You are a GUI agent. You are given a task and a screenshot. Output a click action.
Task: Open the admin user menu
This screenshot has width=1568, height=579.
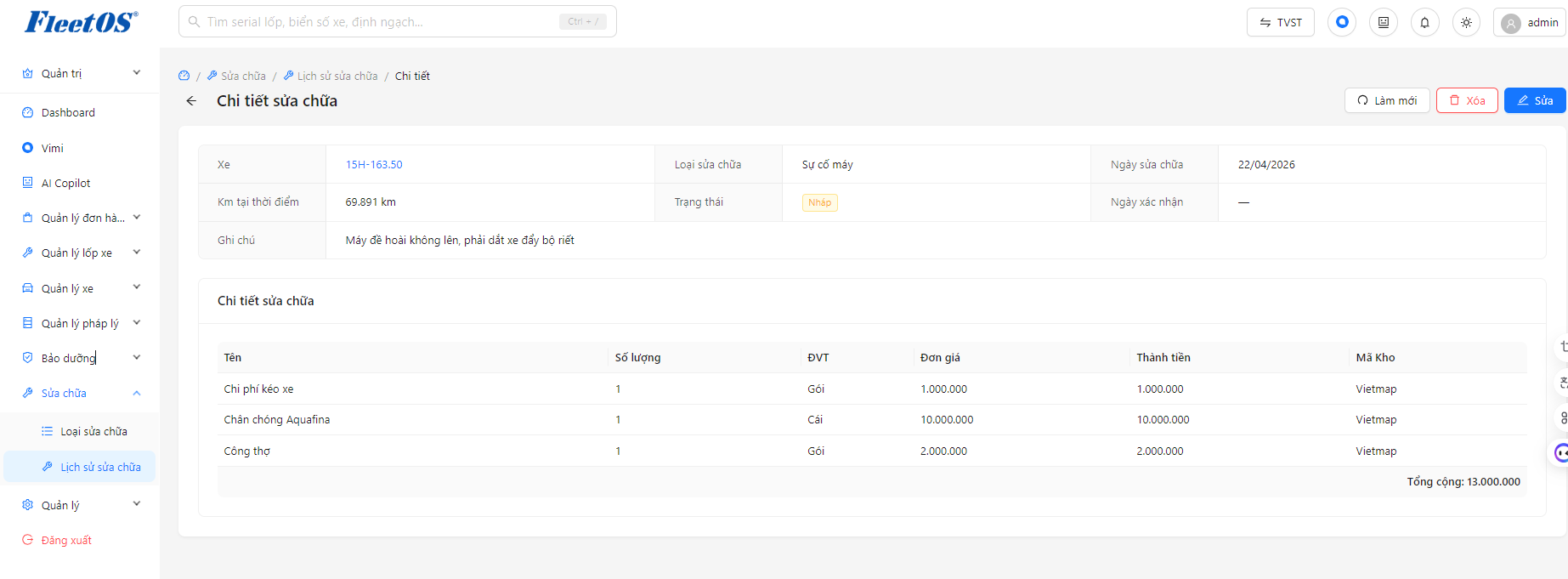pyautogui.click(x=1530, y=22)
